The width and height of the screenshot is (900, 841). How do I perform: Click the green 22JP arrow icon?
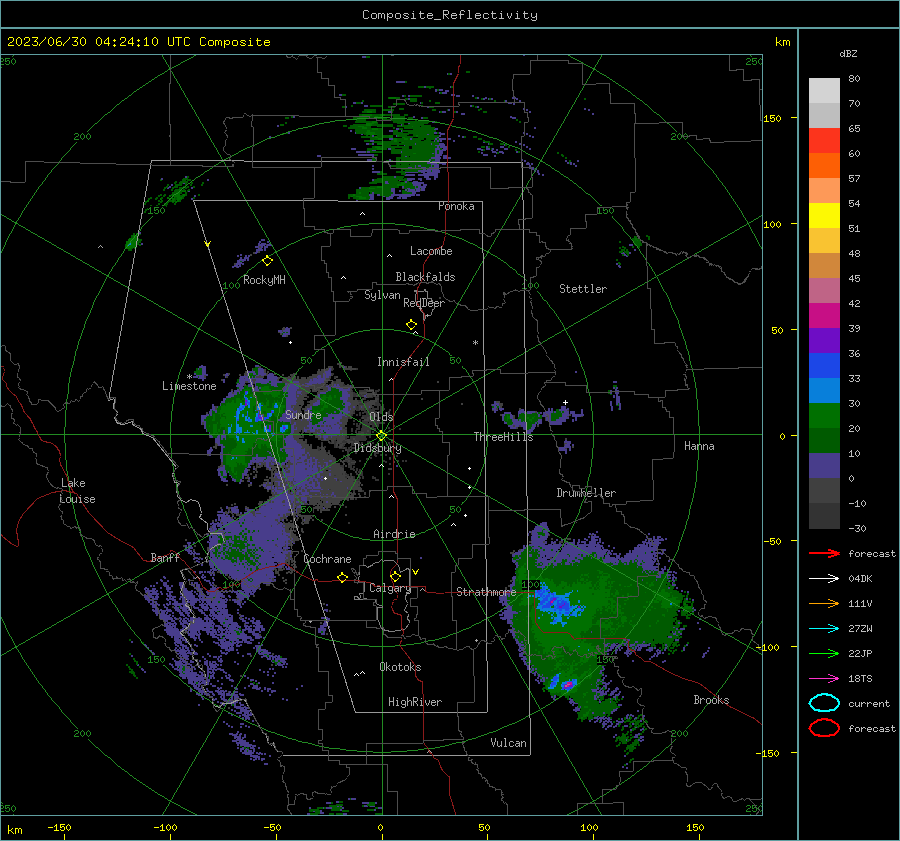point(824,653)
